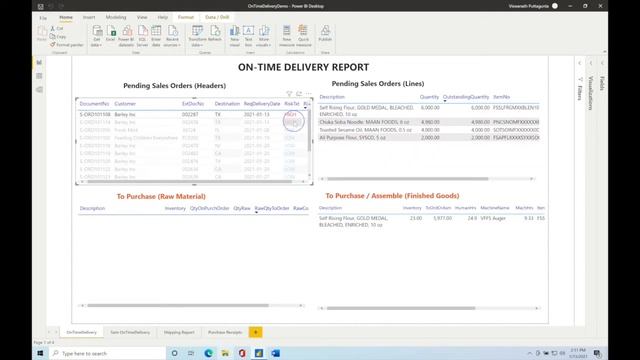Screen dimensions: 640x360
Task: Publish the report
Action: (x=325, y=33)
